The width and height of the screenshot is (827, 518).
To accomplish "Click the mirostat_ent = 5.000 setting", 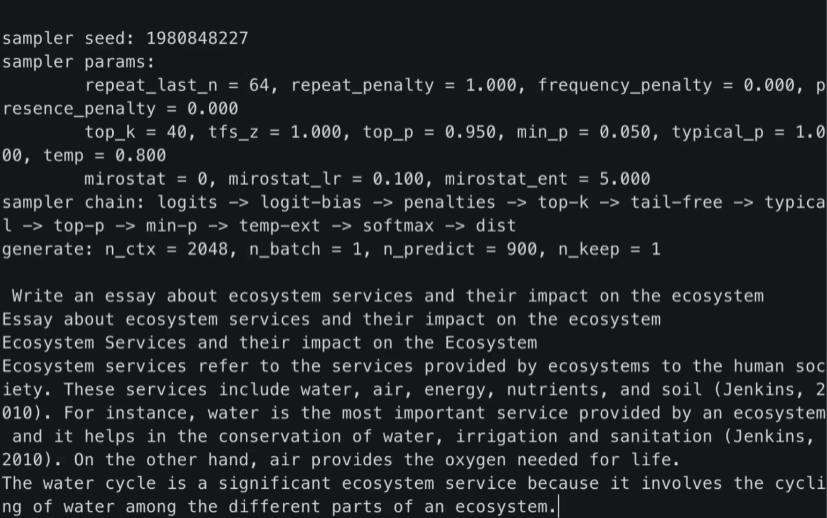I will coord(547,179).
